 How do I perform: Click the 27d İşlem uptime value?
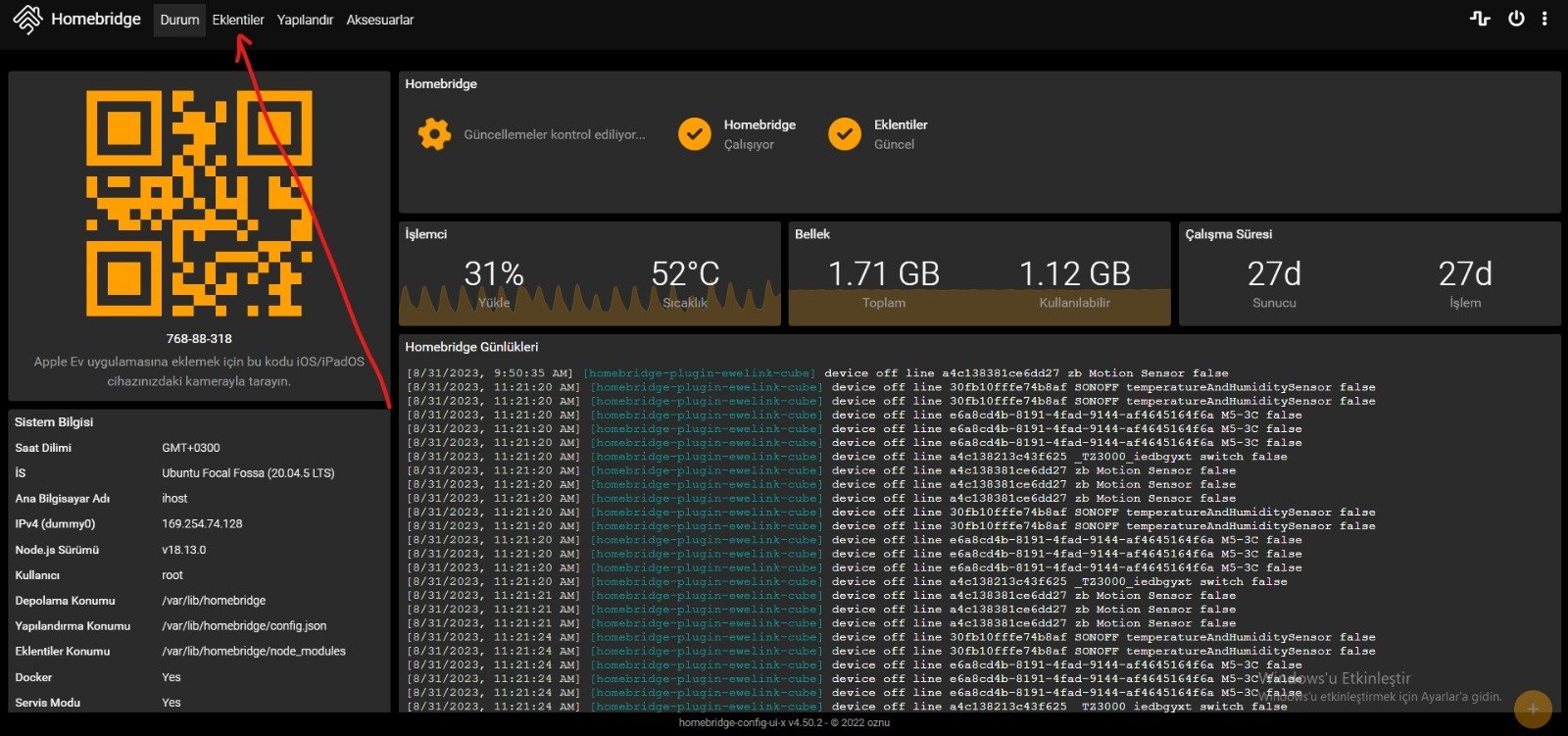(1465, 273)
